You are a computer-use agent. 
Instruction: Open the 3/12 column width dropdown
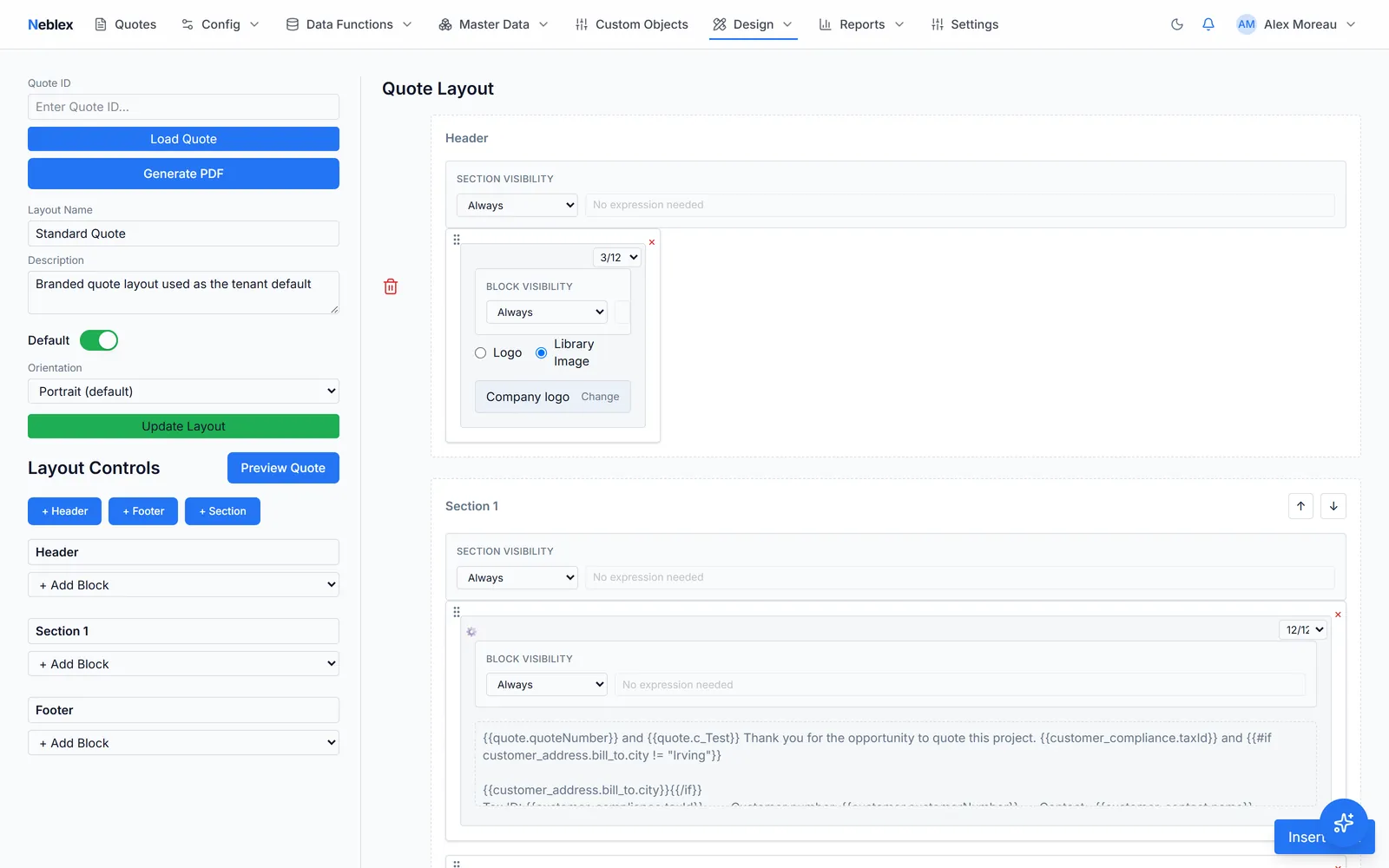[x=617, y=258]
